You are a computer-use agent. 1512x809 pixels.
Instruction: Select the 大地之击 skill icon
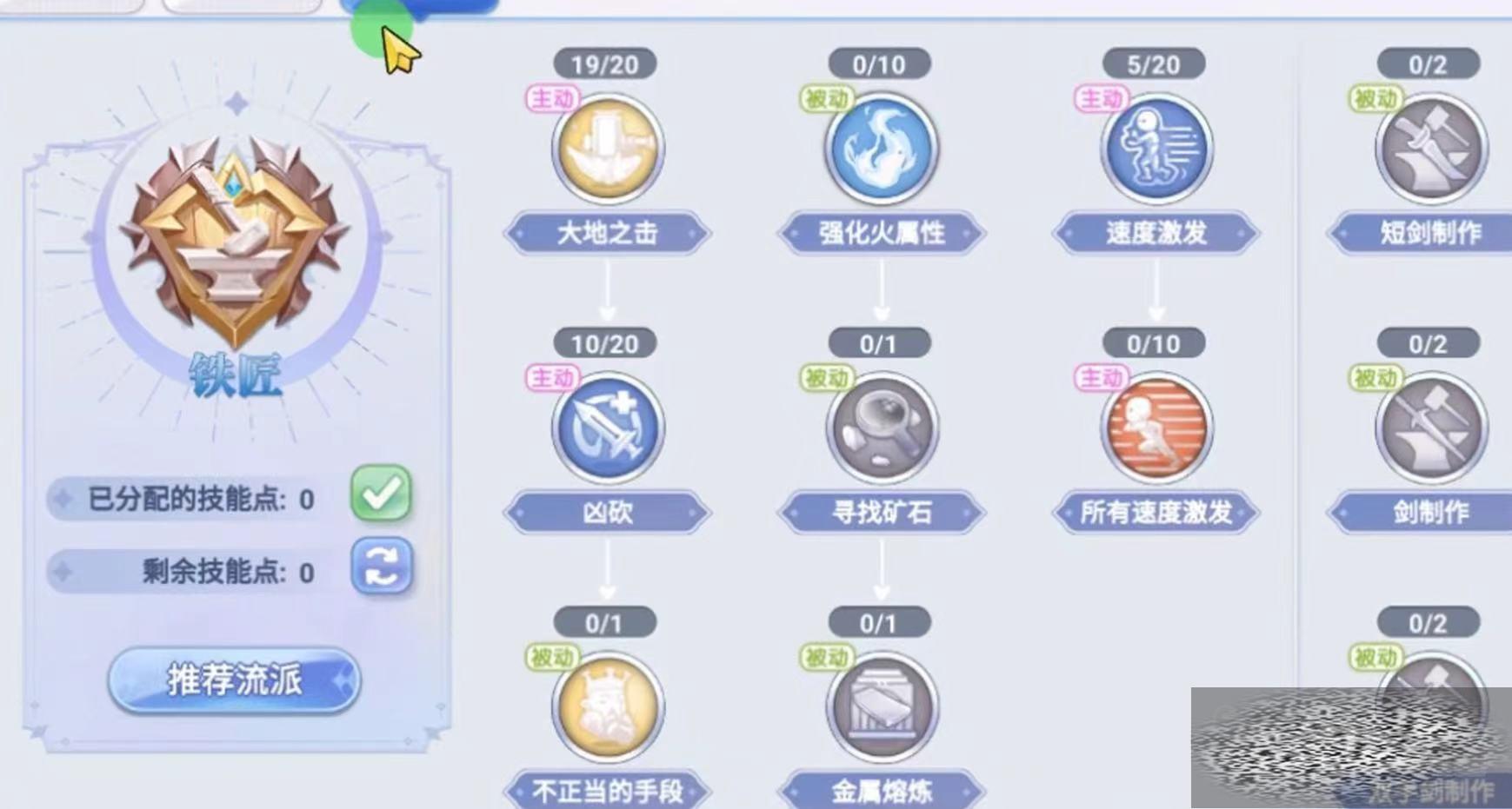pyautogui.click(x=608, y=149)
